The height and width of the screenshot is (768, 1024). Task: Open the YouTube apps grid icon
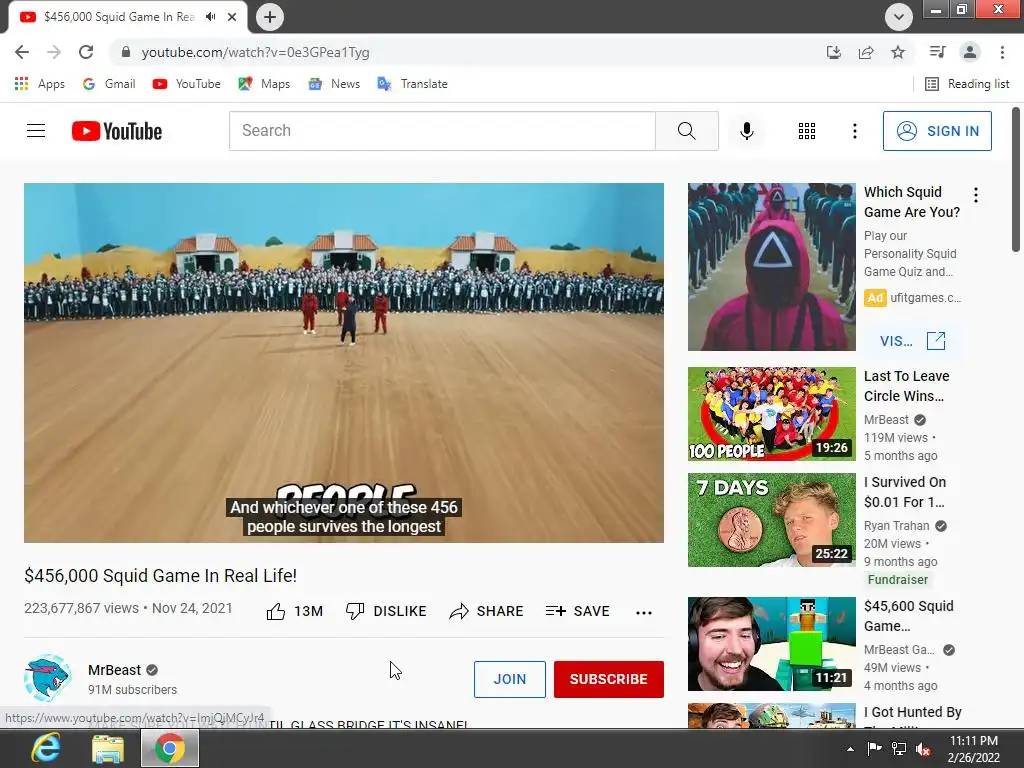pos(807,131)
